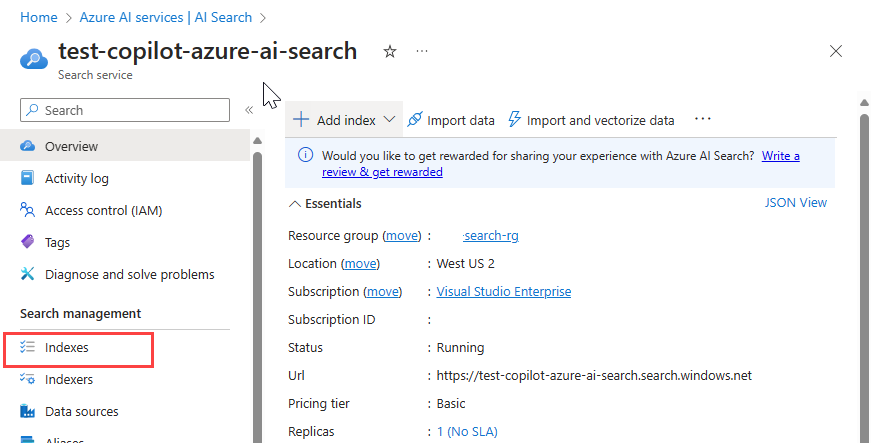Open the Visual Studio Enterprise subscription link
Screen dimensions: 871x443
pyautogui.click(x=504, y=291)
